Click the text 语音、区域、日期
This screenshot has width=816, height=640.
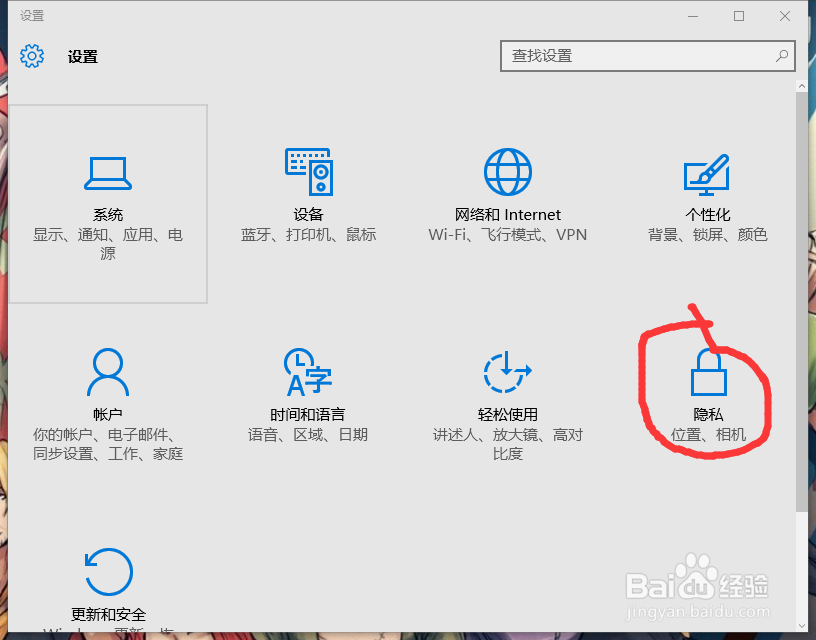(308, 434)
